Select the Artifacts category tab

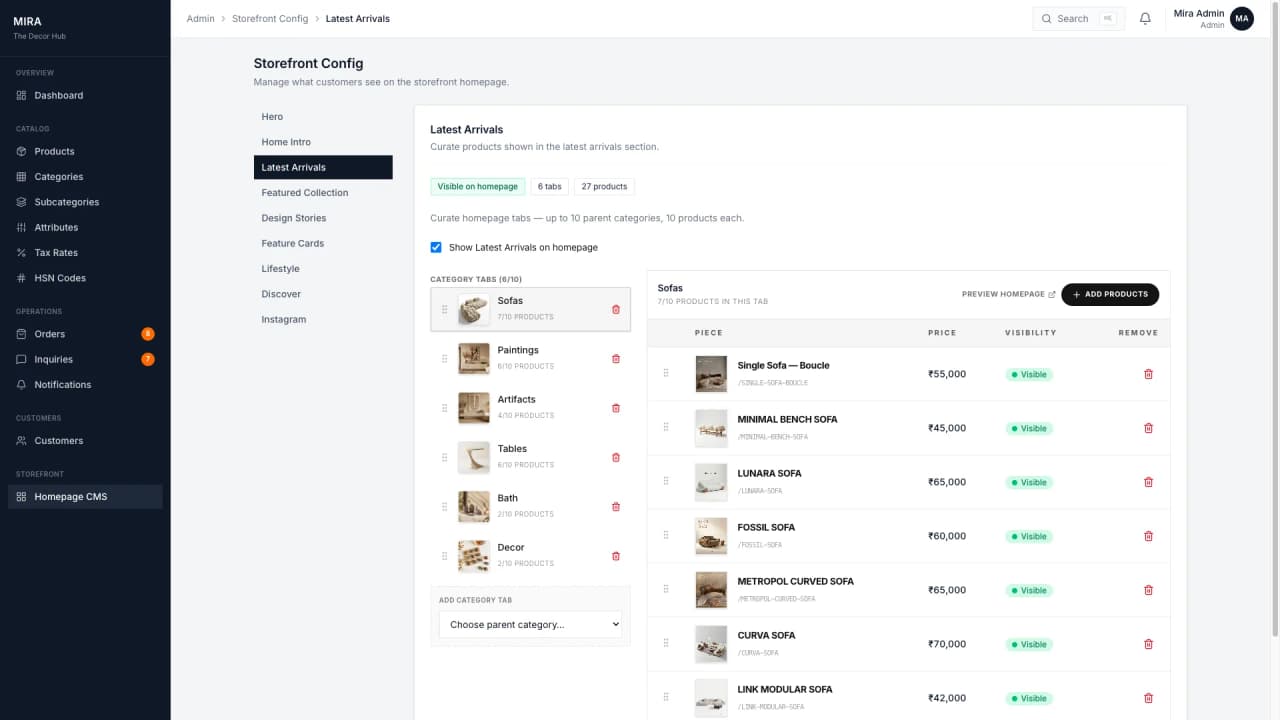coord(531,408)
